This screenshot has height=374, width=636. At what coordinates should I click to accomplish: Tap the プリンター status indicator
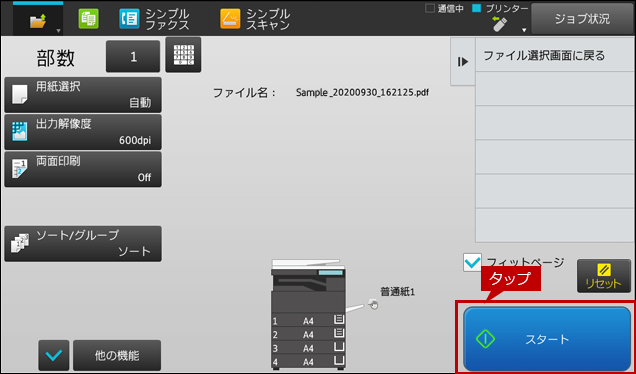point(501,9)
